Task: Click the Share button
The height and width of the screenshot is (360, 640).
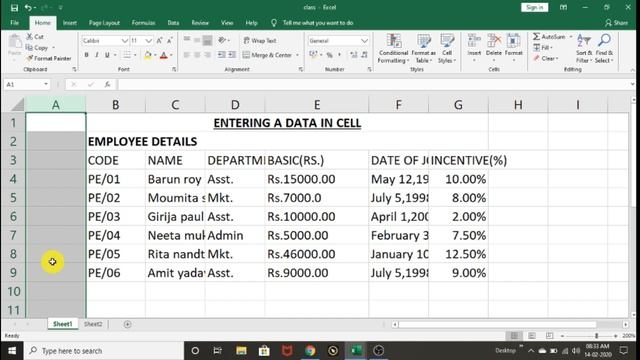Action: coord(616,23)
